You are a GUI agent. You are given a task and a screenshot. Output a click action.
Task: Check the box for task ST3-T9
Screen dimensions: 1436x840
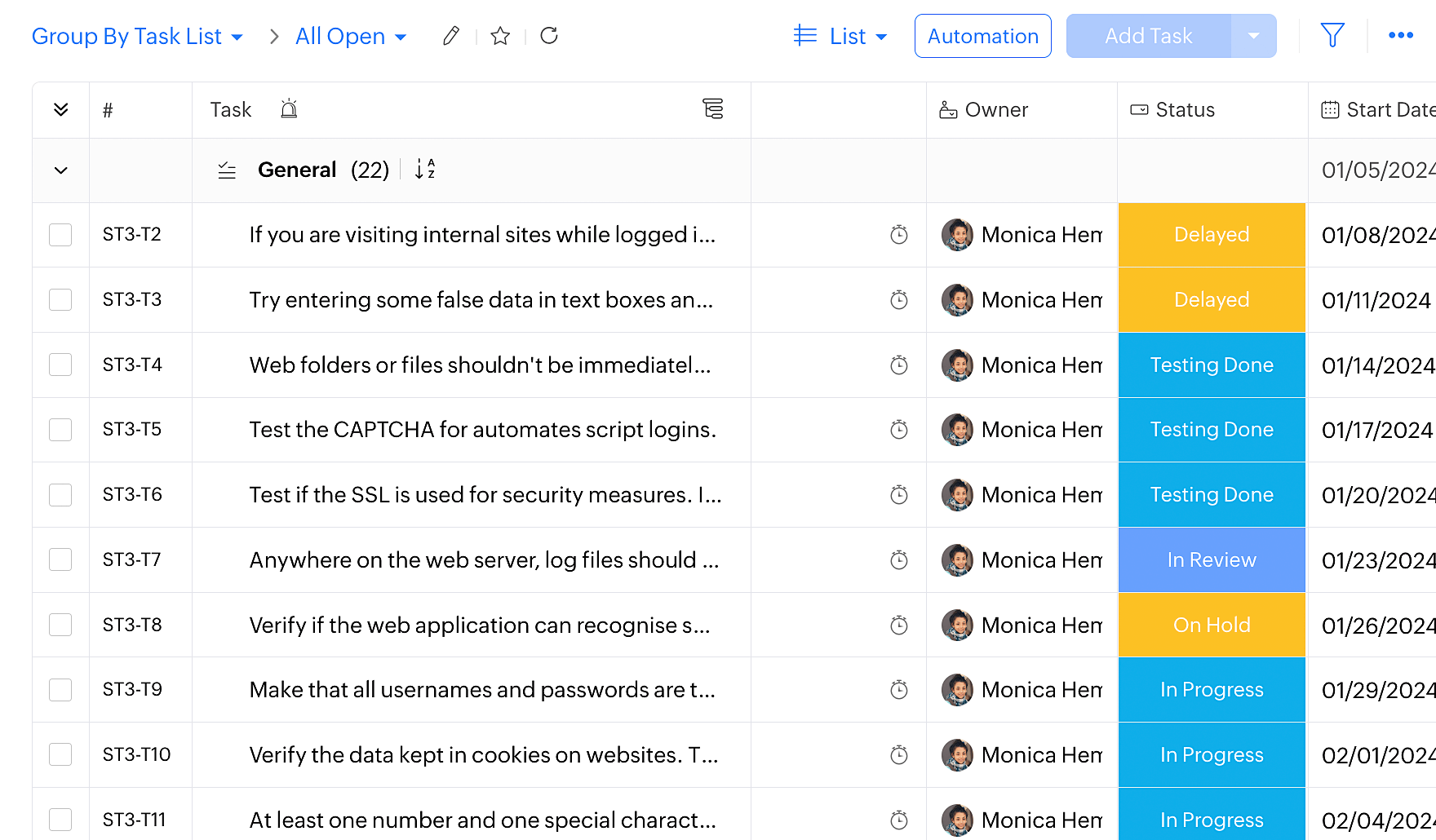coord(60,690)
